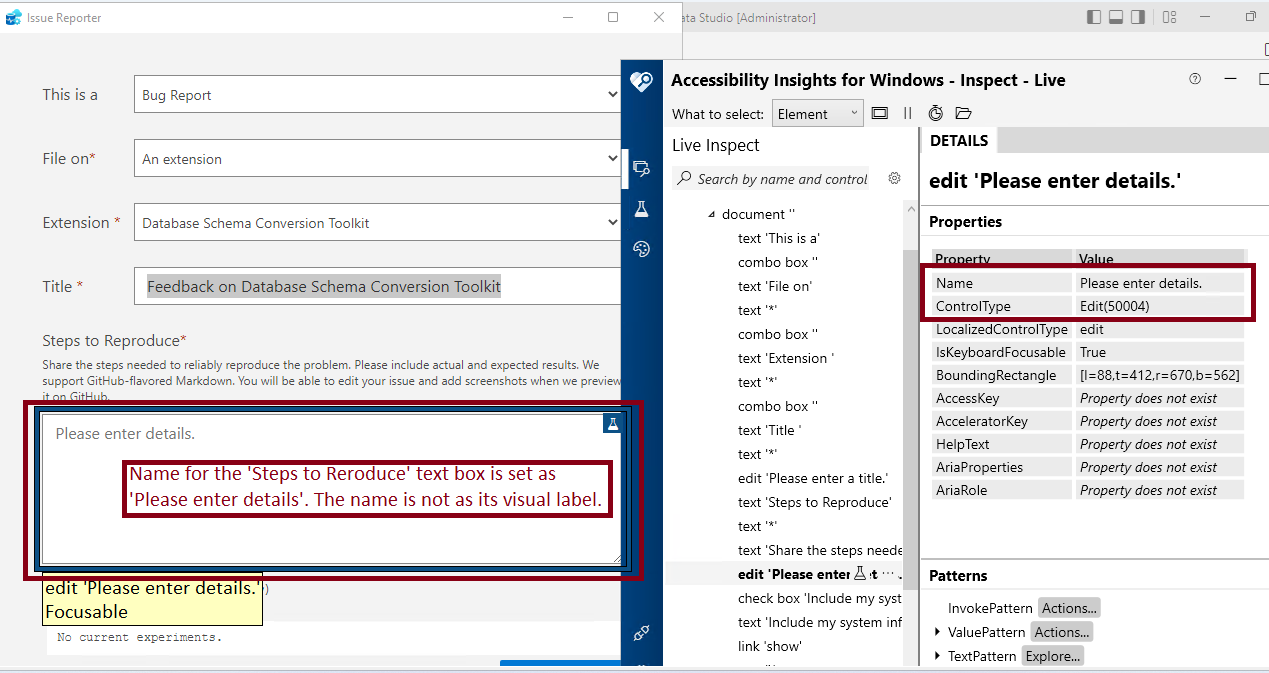Toggle the element highlighter rectangle icon

[x=881, y=113]
